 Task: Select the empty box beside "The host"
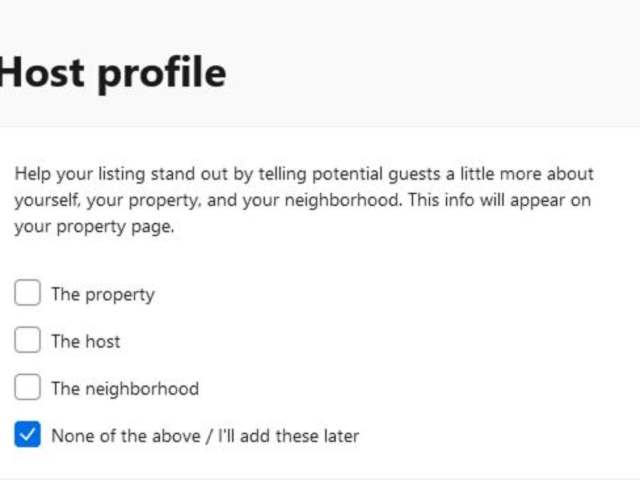click(x=27, y=341)
